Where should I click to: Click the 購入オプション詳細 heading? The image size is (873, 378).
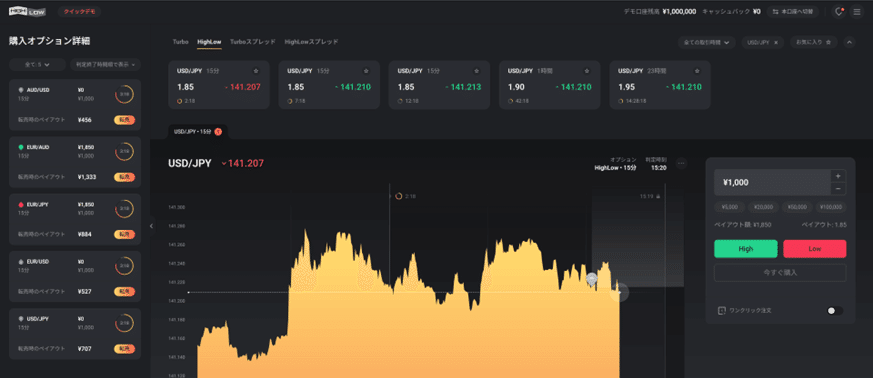click(x=50, y=41)
